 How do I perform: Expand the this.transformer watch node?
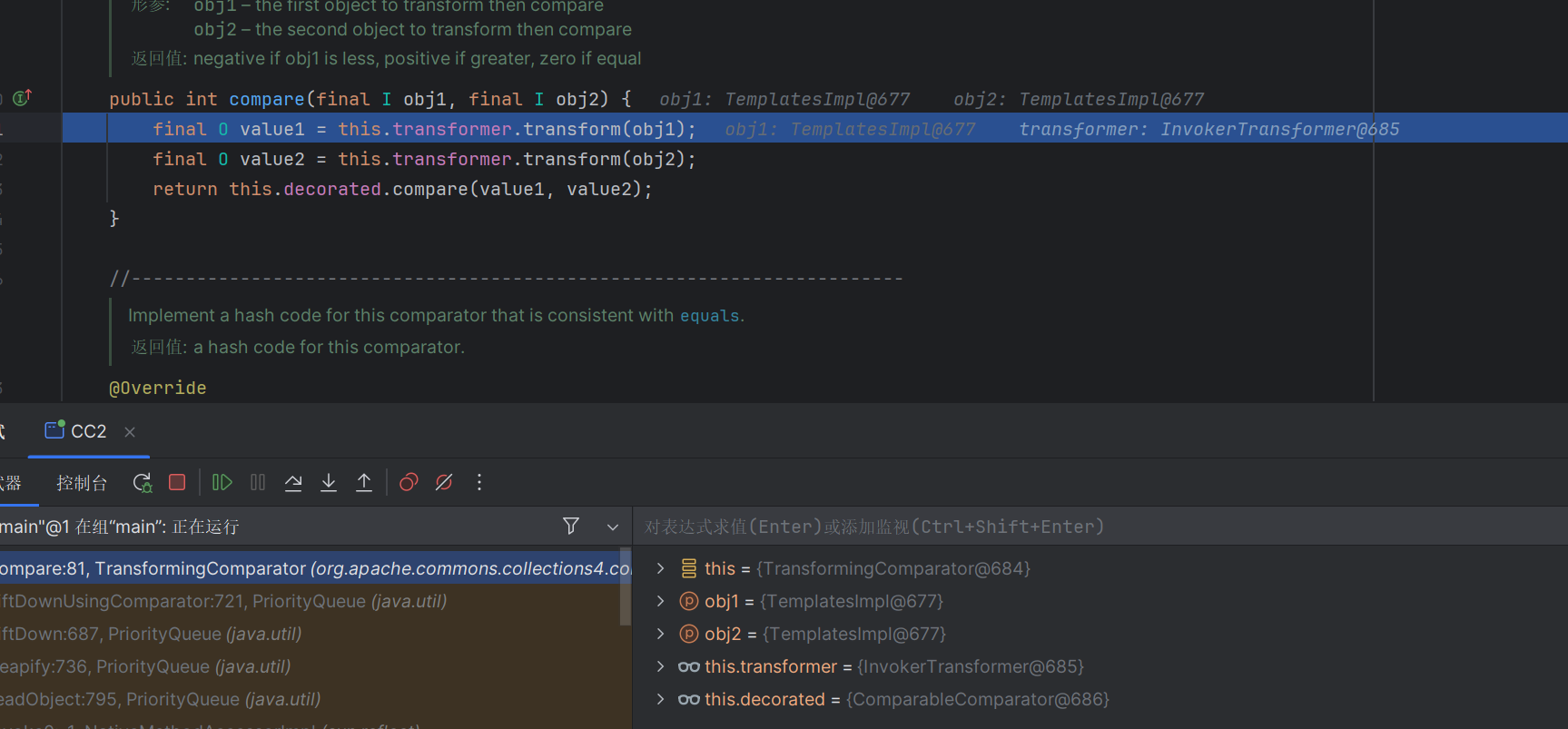(x=661, y=666)
